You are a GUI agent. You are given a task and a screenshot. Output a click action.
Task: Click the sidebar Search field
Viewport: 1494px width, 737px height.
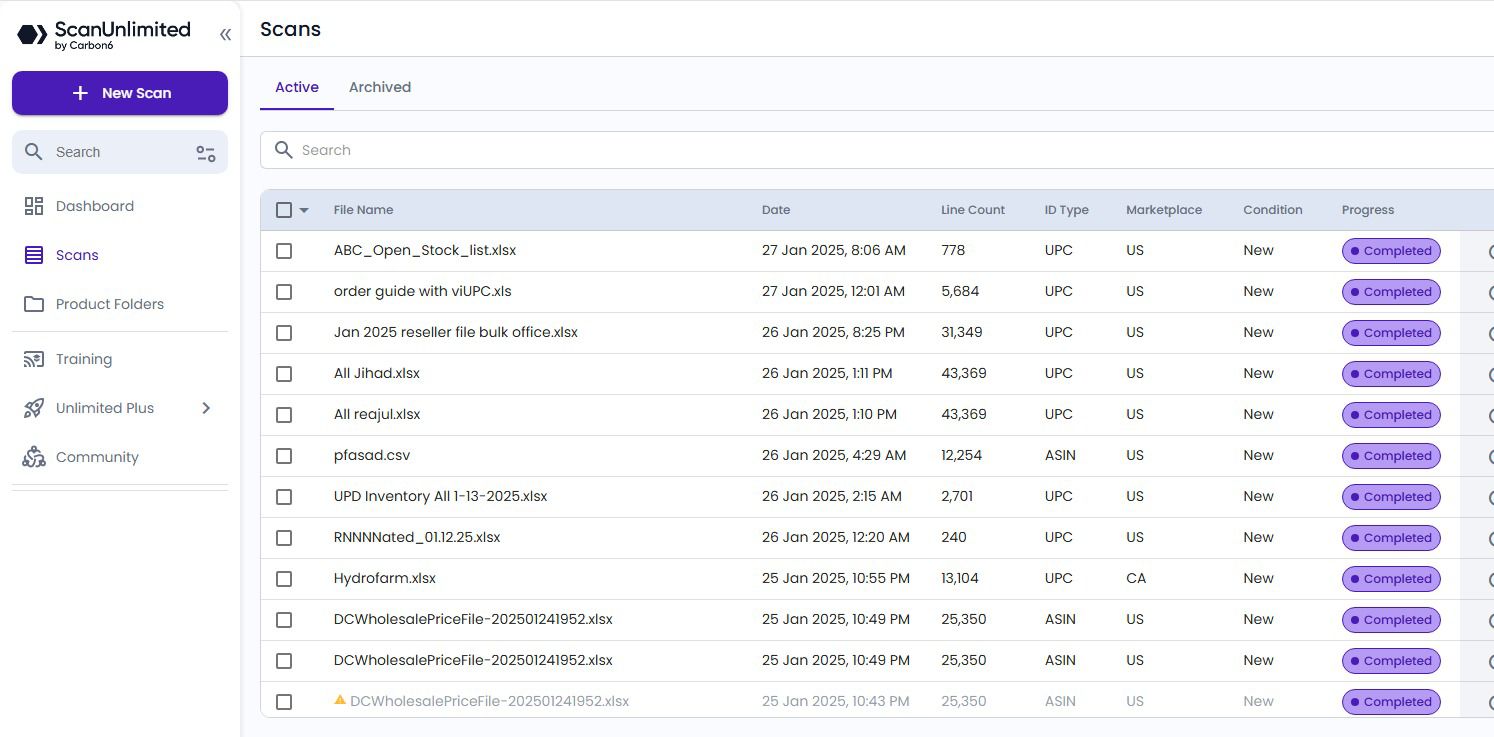[x=120, y=152]
